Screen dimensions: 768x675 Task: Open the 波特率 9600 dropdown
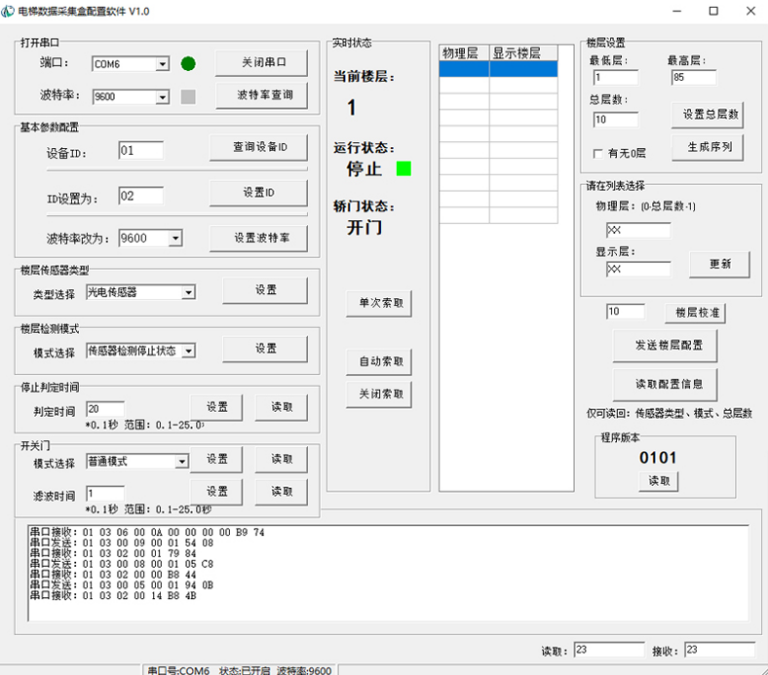point(163,97)
